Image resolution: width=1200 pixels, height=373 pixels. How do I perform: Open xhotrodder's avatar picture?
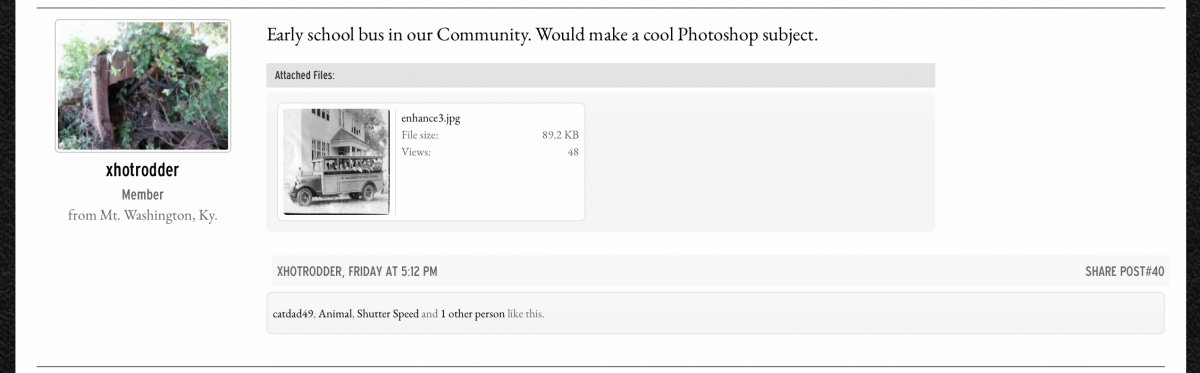tap(143, 86)
